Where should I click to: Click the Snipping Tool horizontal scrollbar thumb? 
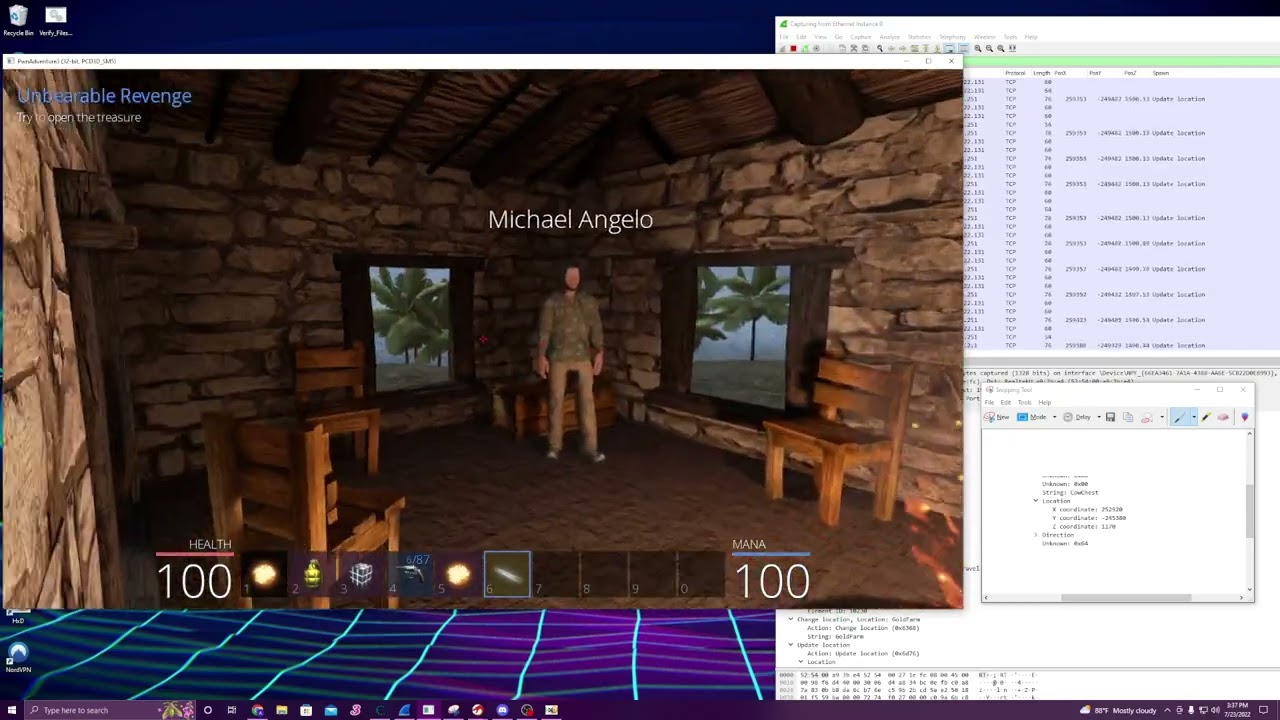point(1126,598)
